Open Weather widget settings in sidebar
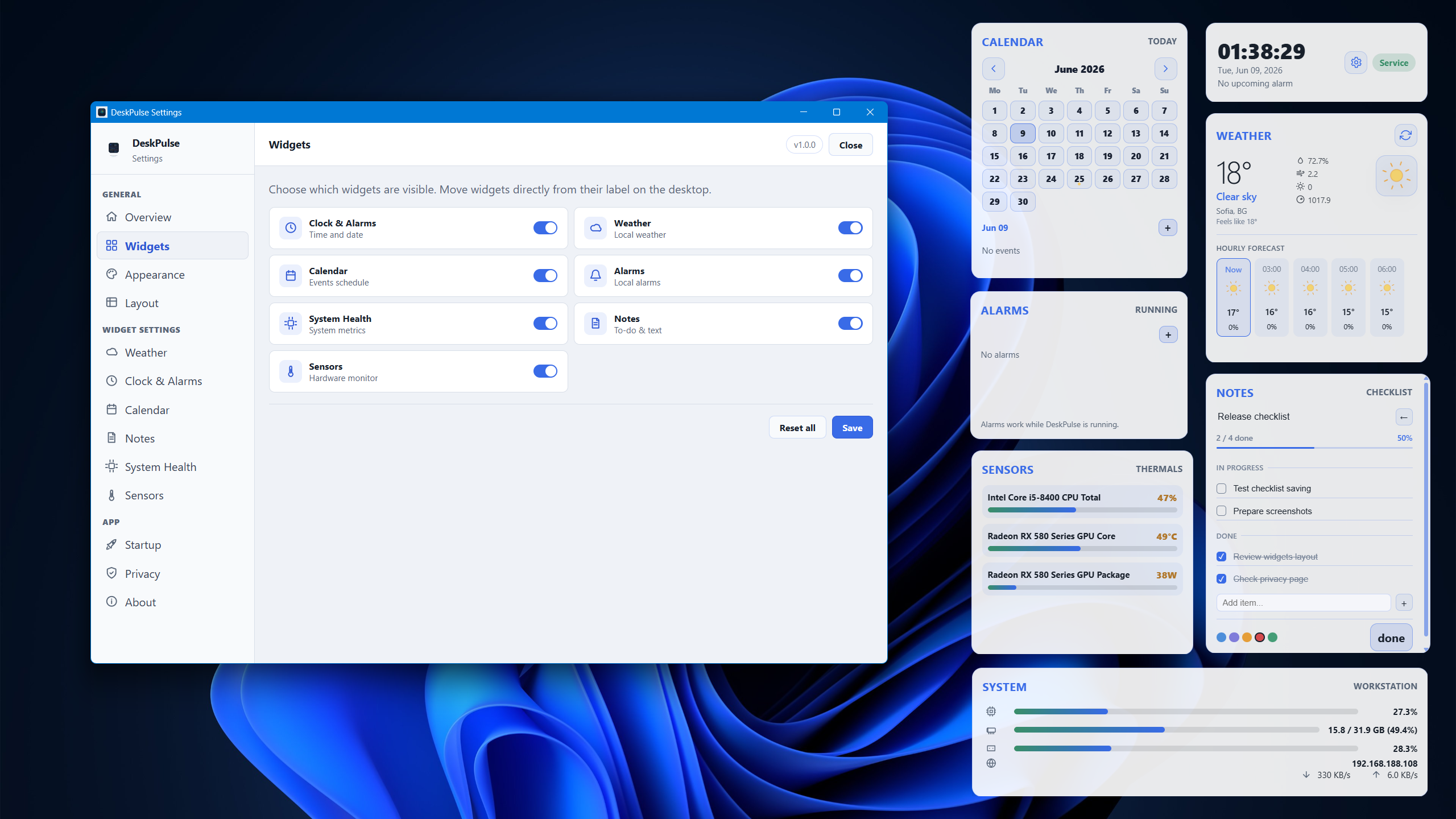Viewport: 1456px width, 819px height. [172, 353]
